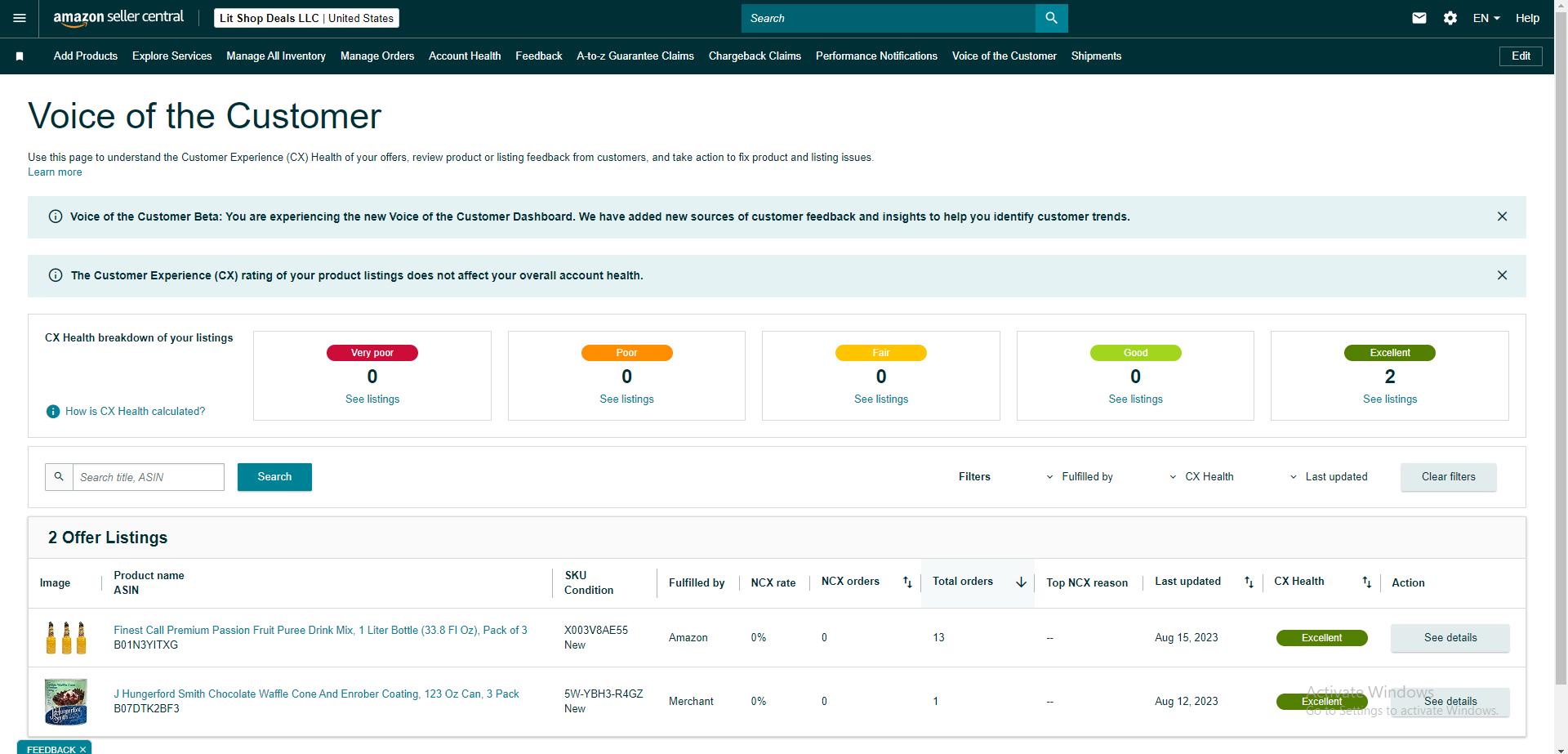Dismiss the Voice of the Customer Beta banner
Viewport: 1568px width, 754px height.
point(1502,216)
